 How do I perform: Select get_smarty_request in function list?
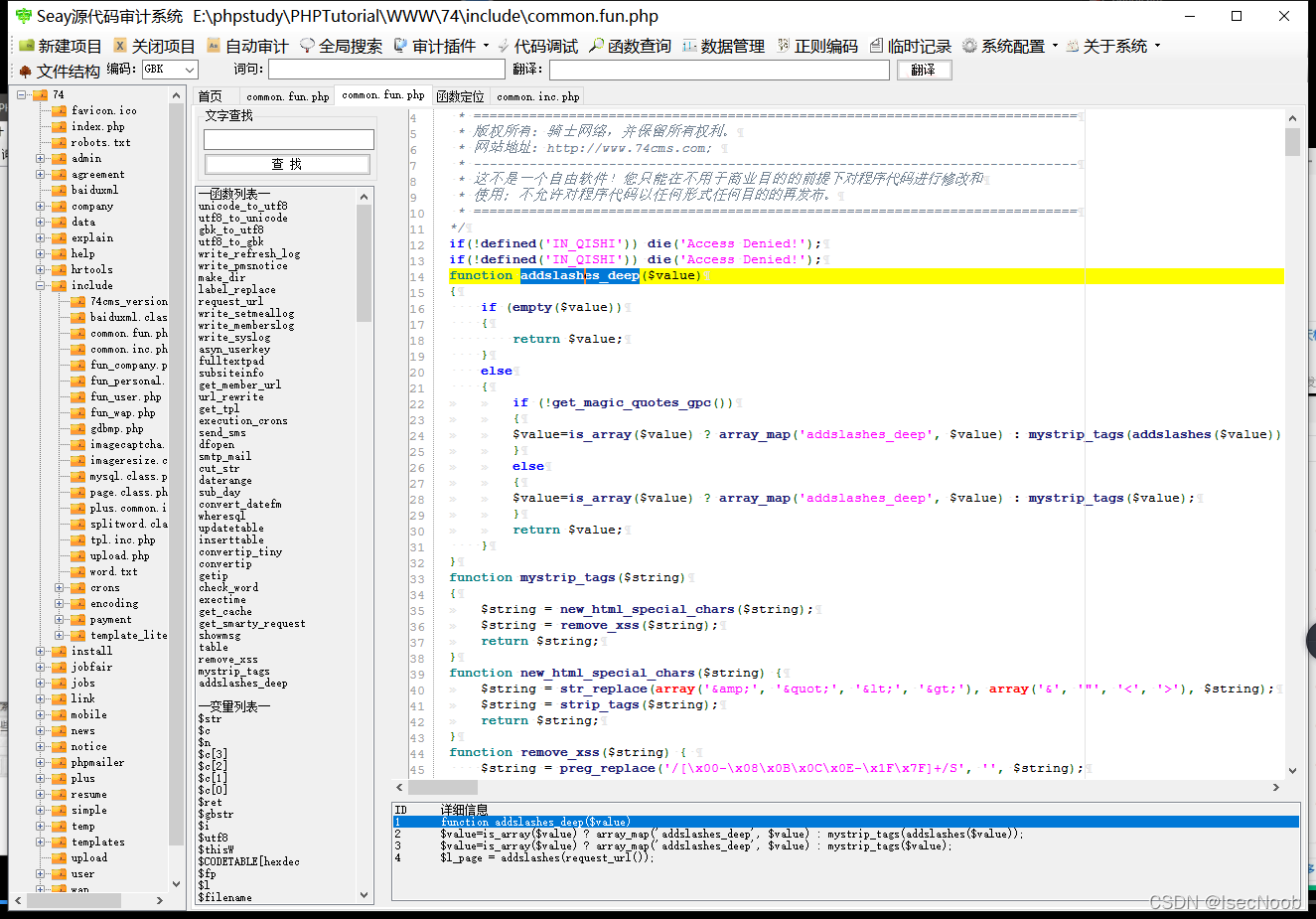[252, 624]
